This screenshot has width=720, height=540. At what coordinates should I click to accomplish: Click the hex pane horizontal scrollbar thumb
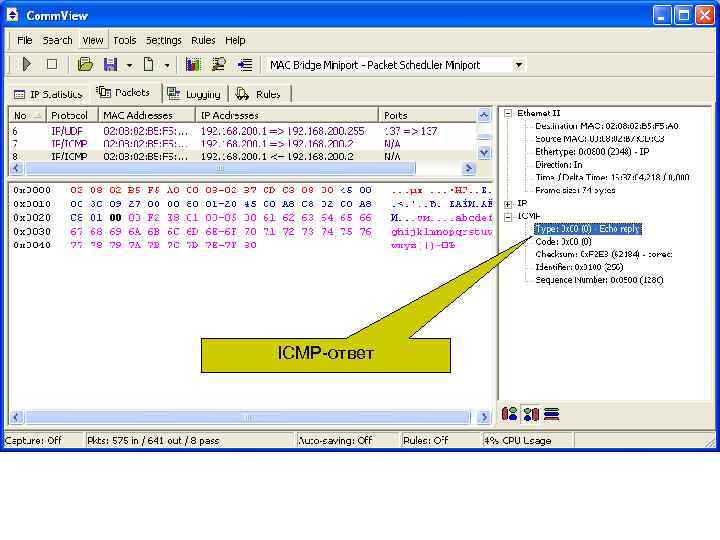pyautogui.click(x=248, y=417)
